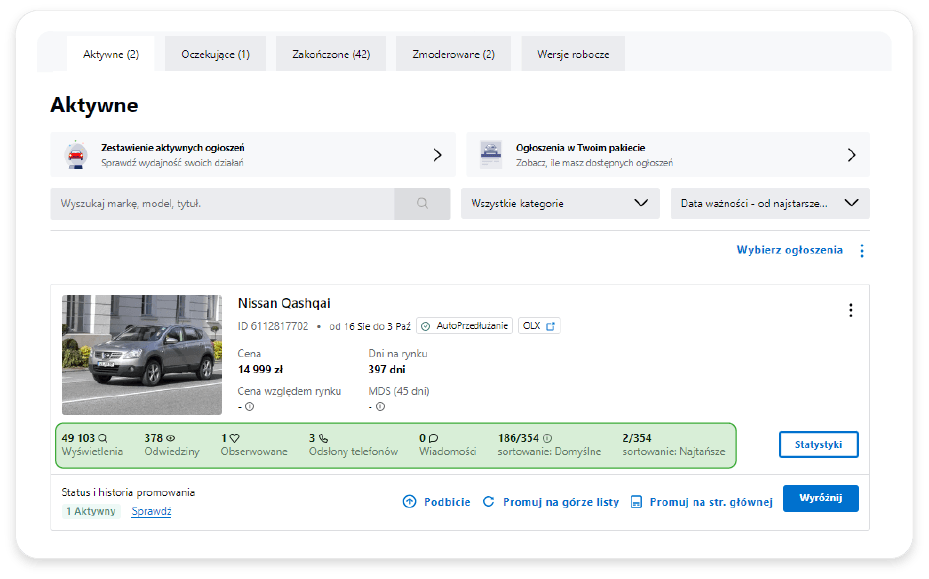Click the search magnifier button
929x579 pixels.
tap(422, 203)
